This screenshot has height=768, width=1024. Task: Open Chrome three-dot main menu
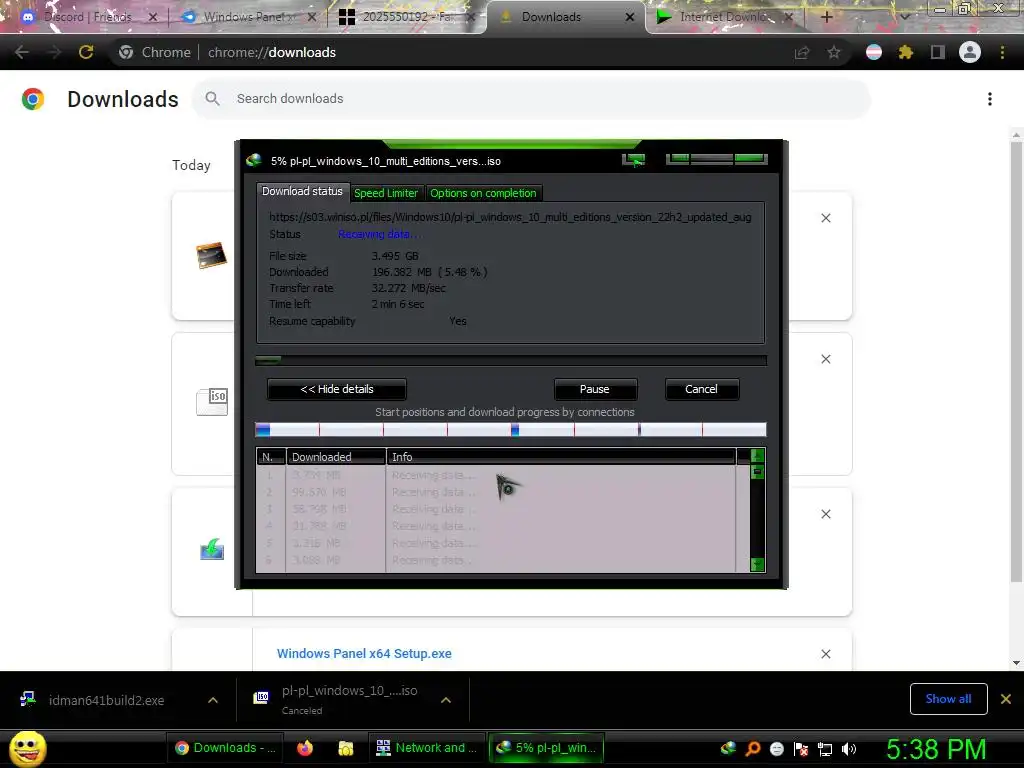(x=1002, y=52)
